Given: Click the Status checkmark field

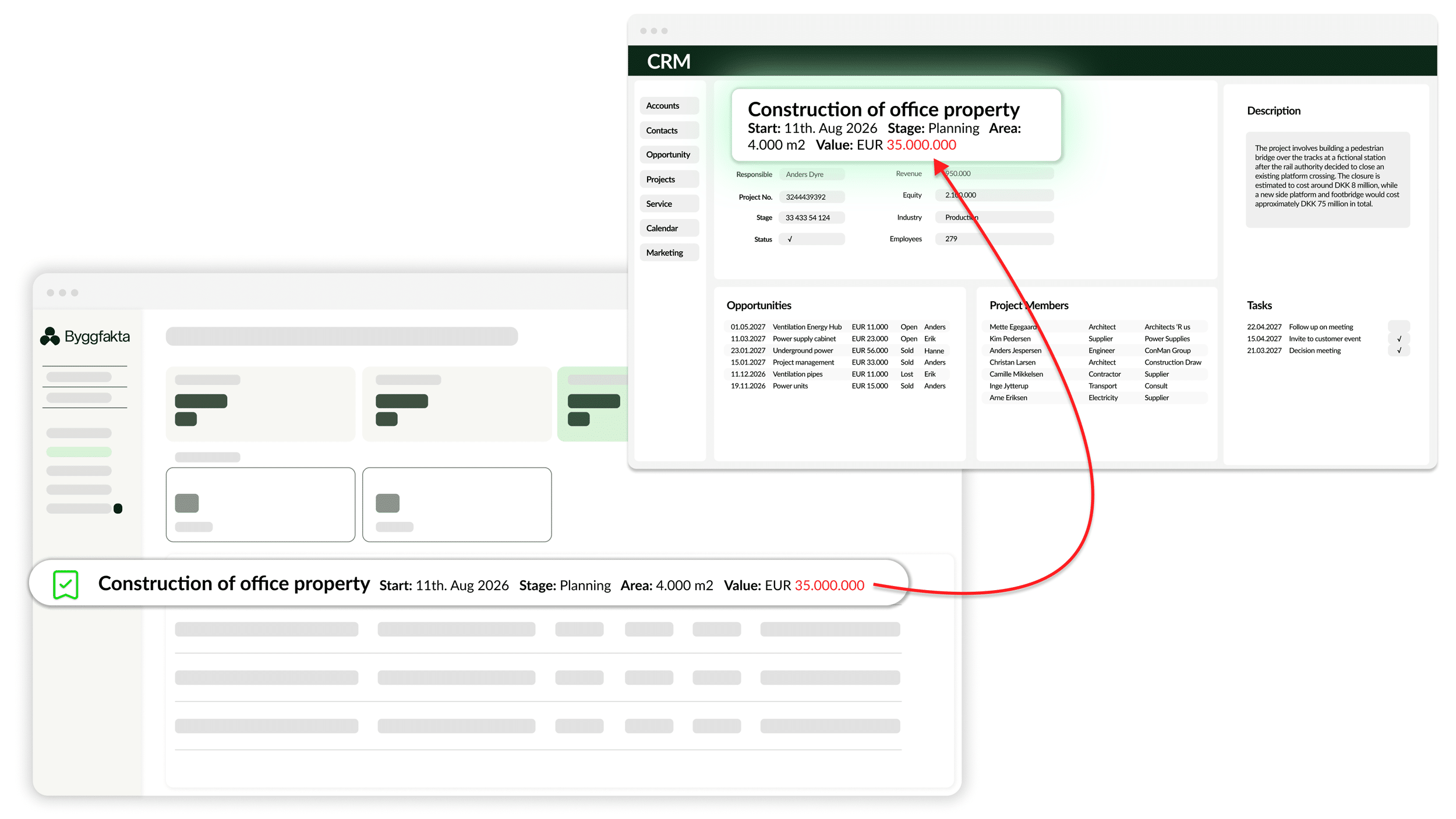Looking at the screenshot, I should click(x=812, y=239).
